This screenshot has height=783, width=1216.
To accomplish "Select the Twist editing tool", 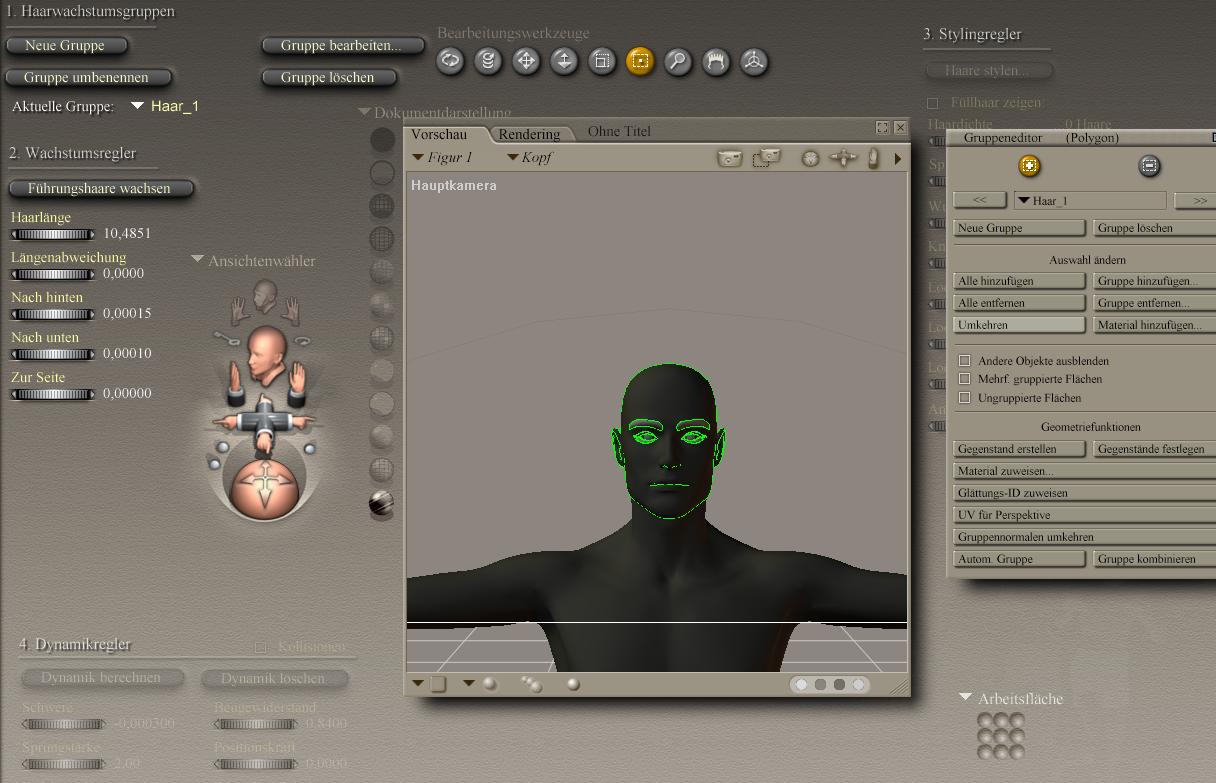I will (488, 61).
